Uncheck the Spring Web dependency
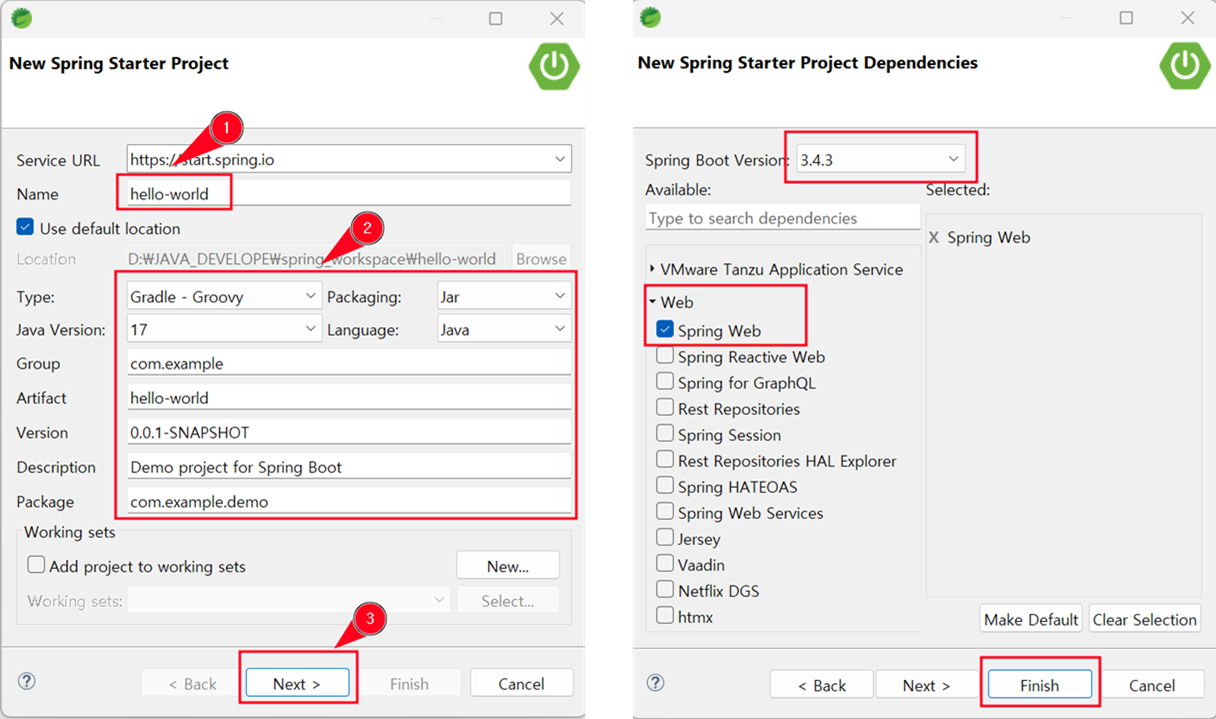1216x719 pixels. (x=665, y=329)
